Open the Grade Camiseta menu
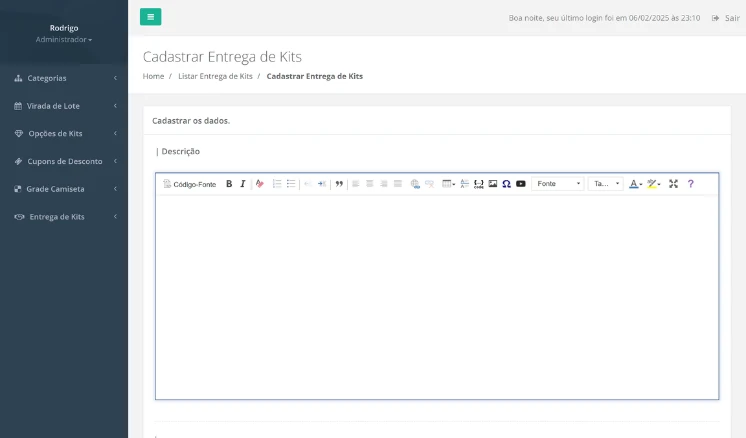Viewport: 746px width, 438px height. [64, 189]
